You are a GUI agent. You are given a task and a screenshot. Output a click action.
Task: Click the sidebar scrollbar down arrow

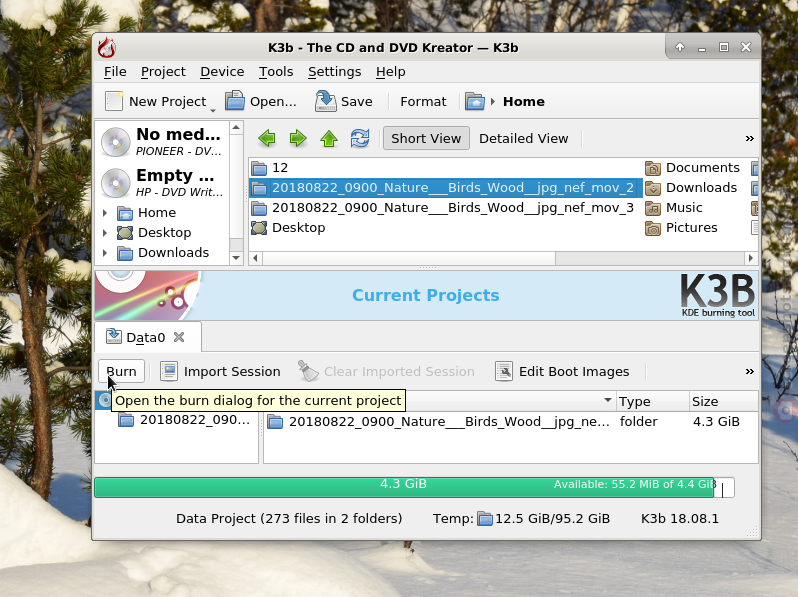(x=236, y=258)
